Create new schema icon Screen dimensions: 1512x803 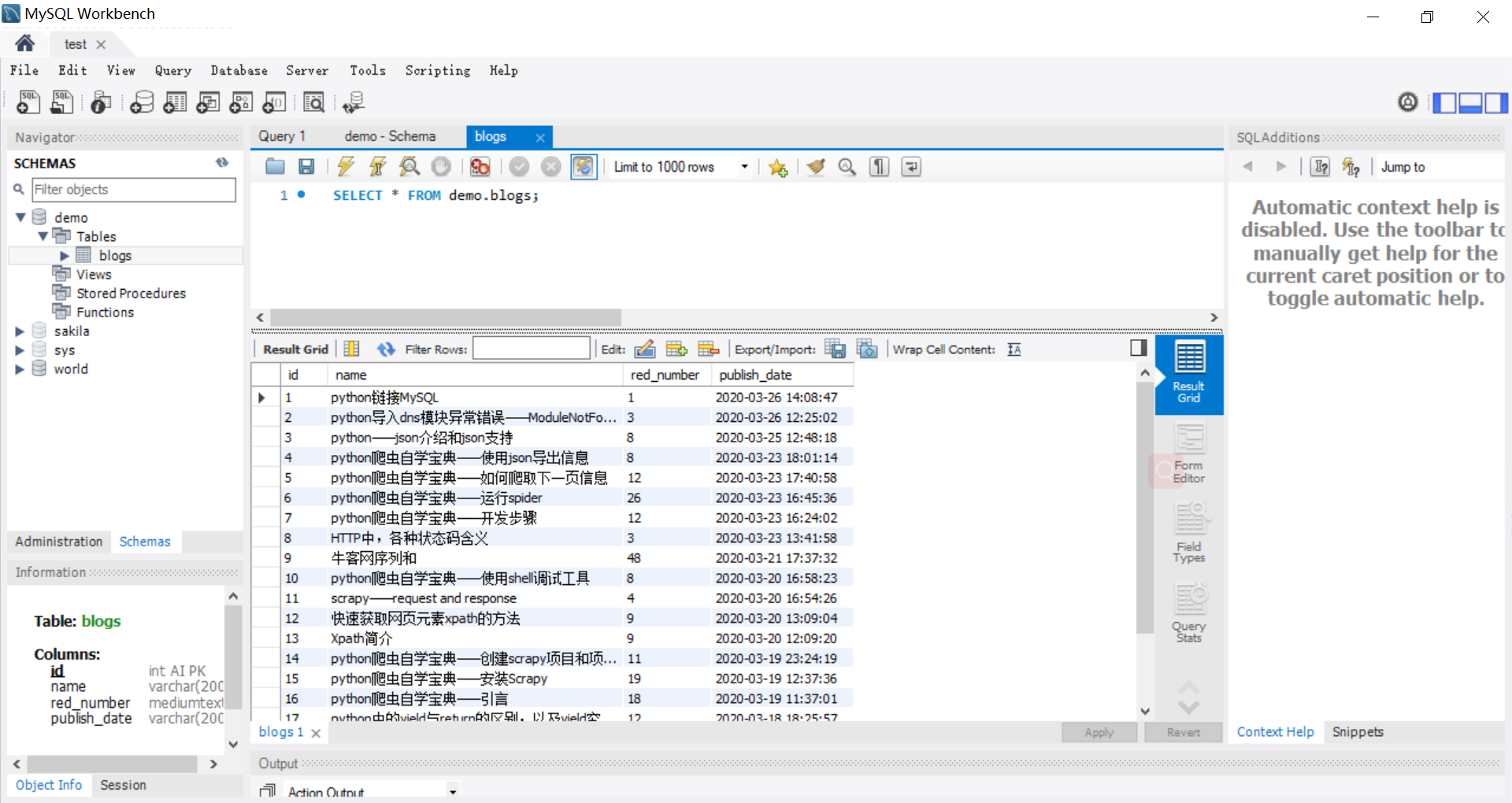tap(142, 102)
